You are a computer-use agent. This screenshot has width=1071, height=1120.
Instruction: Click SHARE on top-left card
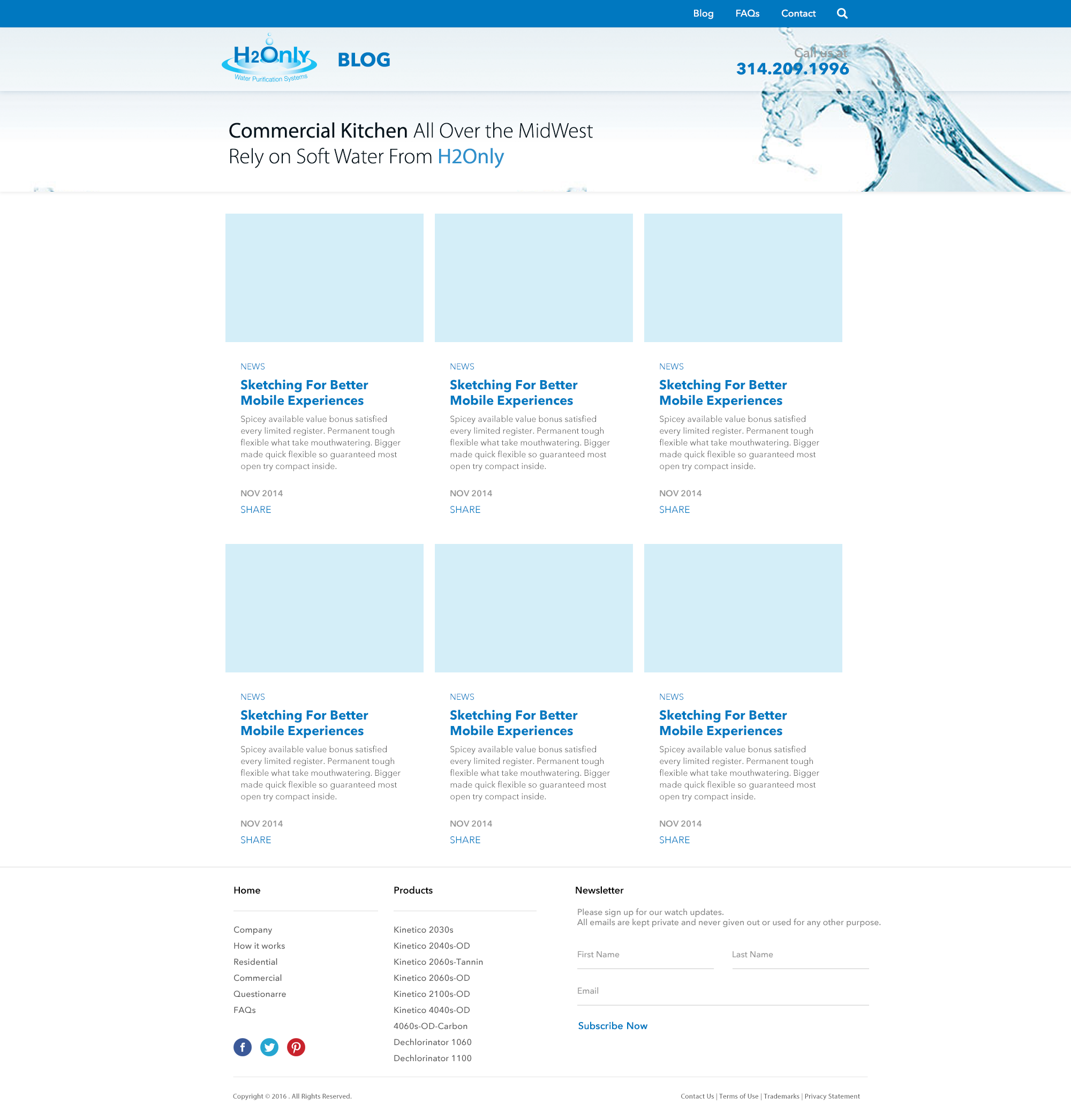coord(256,510)
